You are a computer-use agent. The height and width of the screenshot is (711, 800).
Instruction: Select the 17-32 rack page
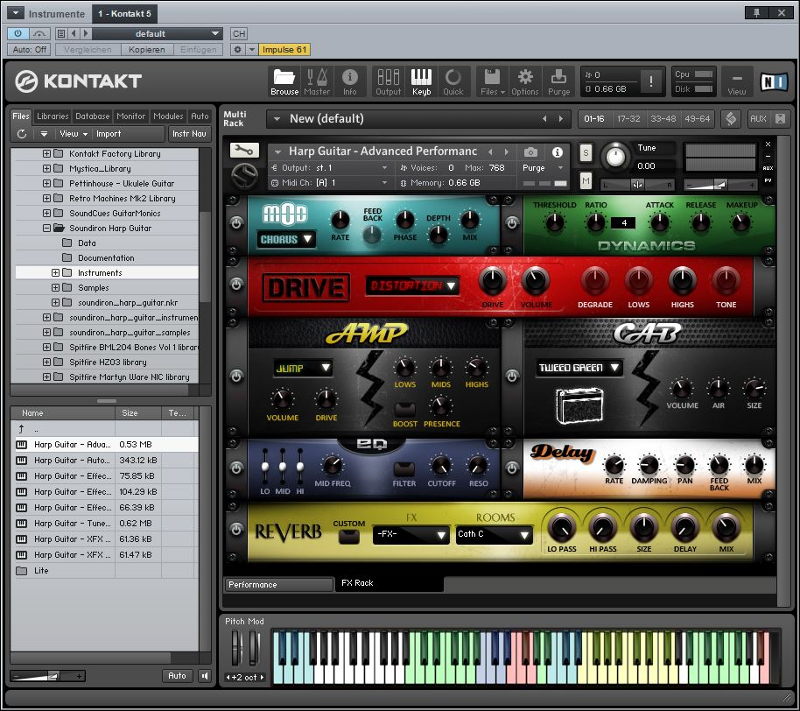point(628,119)
